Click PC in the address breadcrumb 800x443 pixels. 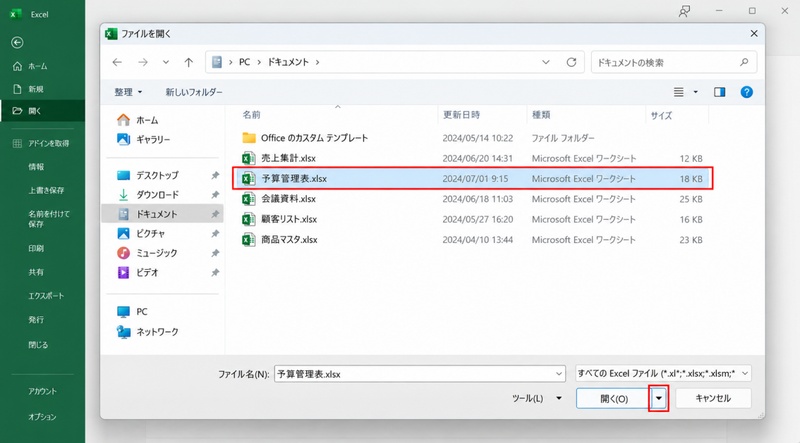pyautogui.click(x=244, y=62)
